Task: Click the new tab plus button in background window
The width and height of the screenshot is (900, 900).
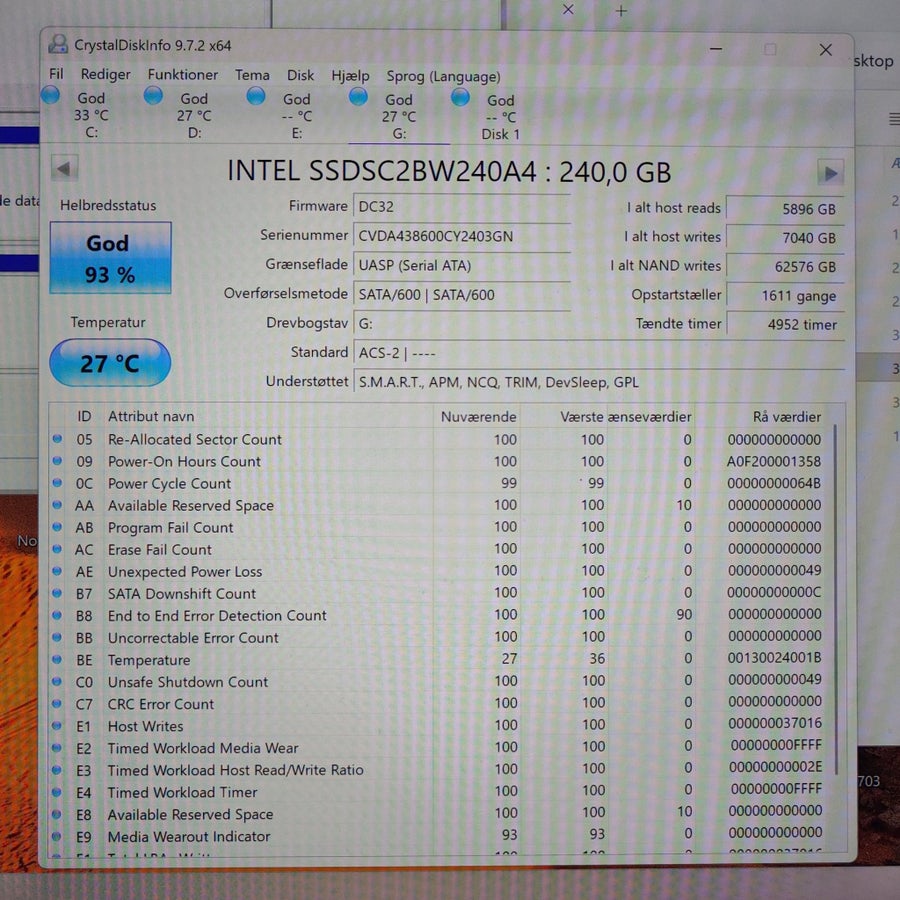Action: (621, 11)
